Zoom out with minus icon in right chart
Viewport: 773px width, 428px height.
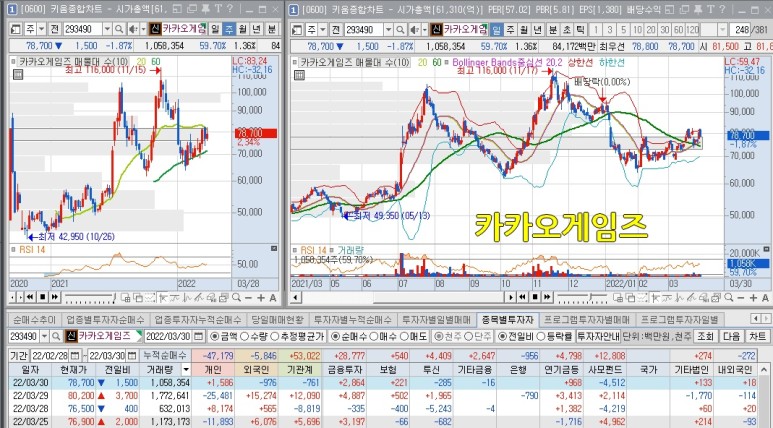(741, 297)
